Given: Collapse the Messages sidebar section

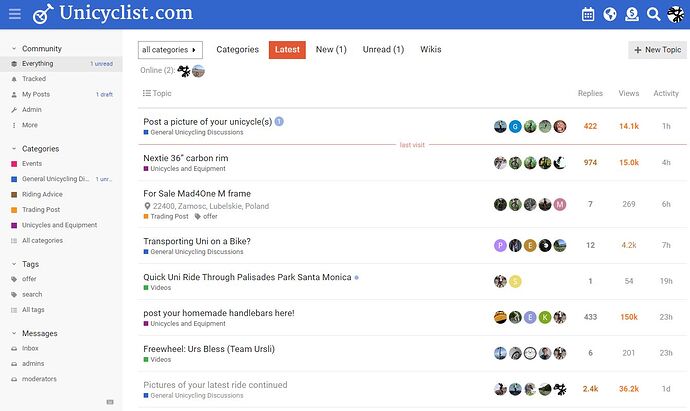Looking at the screenshot, I should click(13, 333).
